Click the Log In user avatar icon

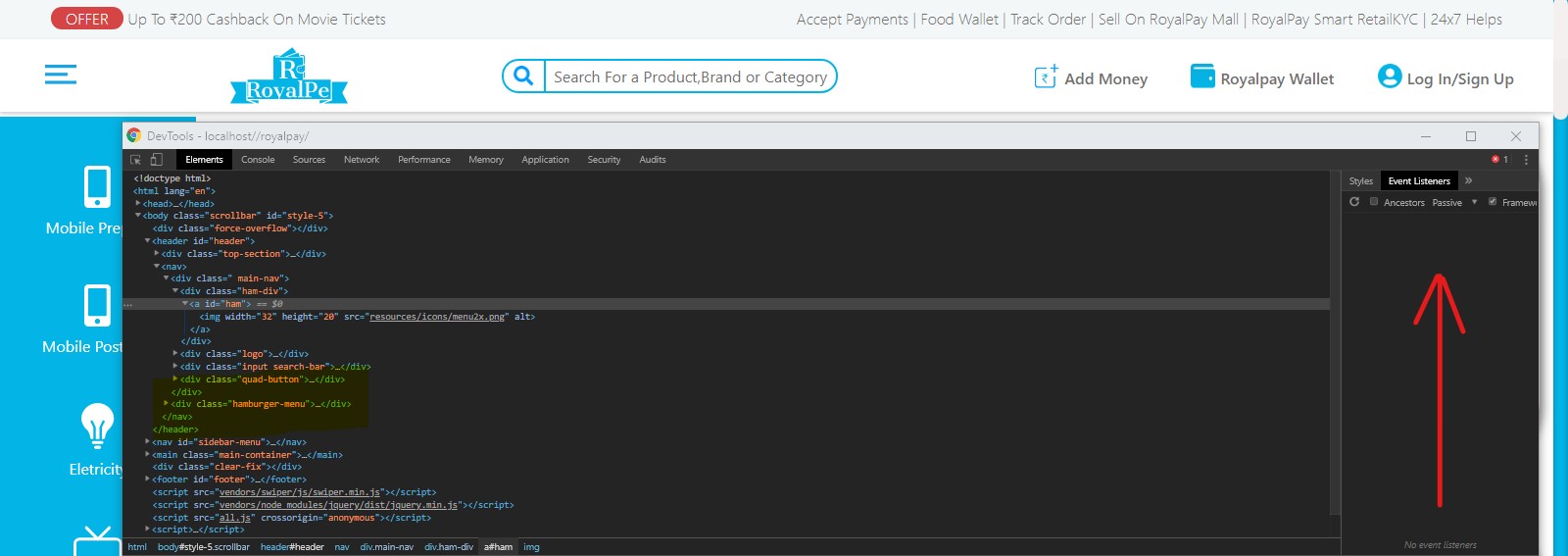pyautogui.click(x=1390, y=76)
